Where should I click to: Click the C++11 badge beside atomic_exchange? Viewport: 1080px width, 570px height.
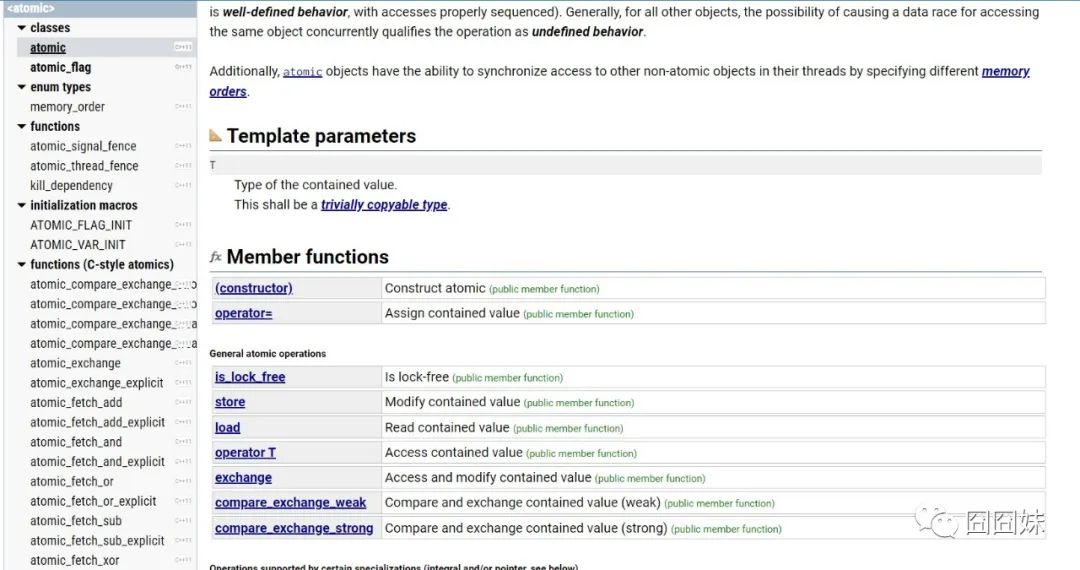(x=183, y=363)
